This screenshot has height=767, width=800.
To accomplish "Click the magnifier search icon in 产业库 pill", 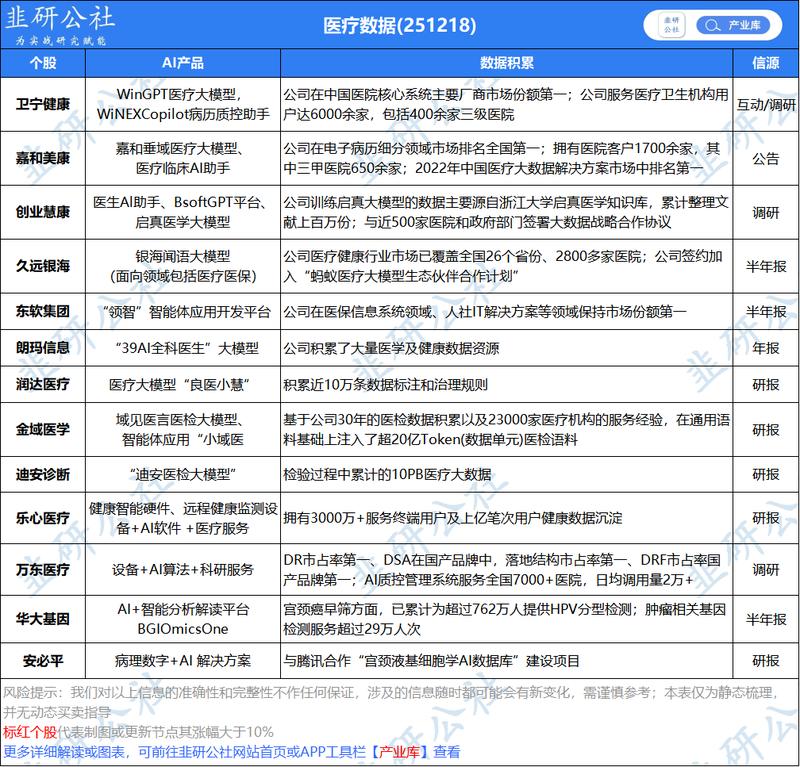I will [x=712, y=25].
